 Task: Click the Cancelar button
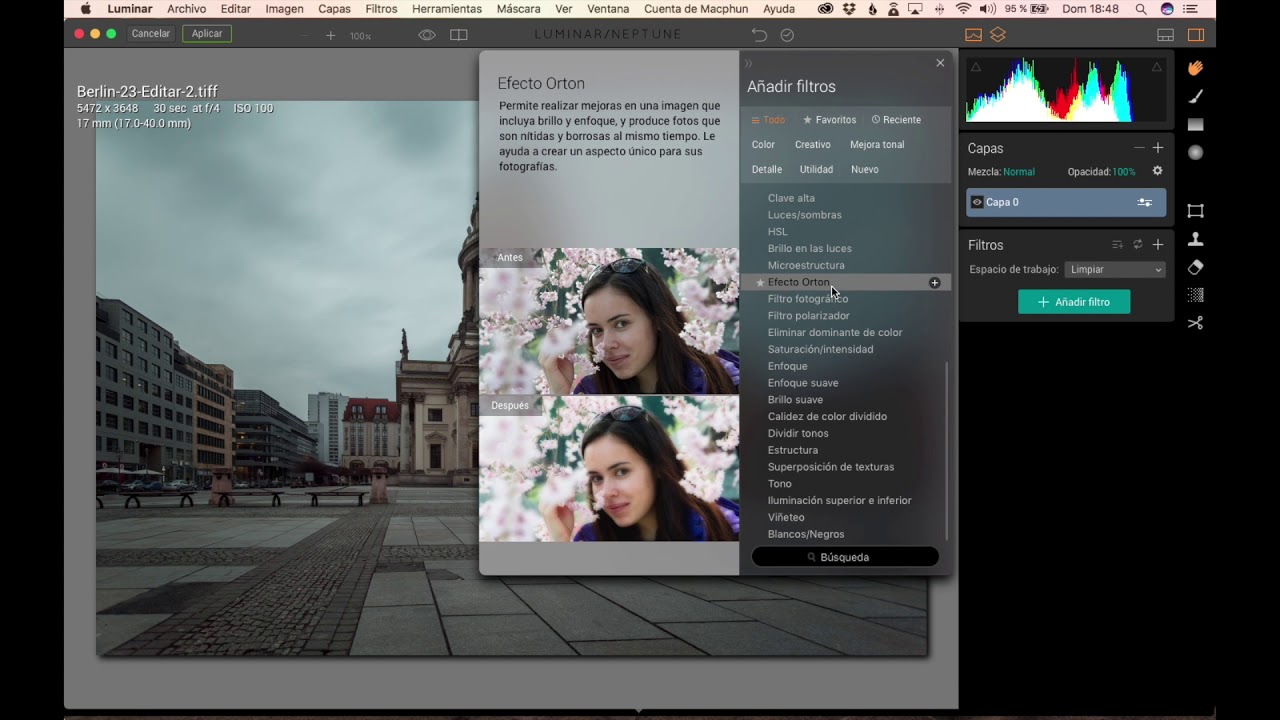(151, 34)
